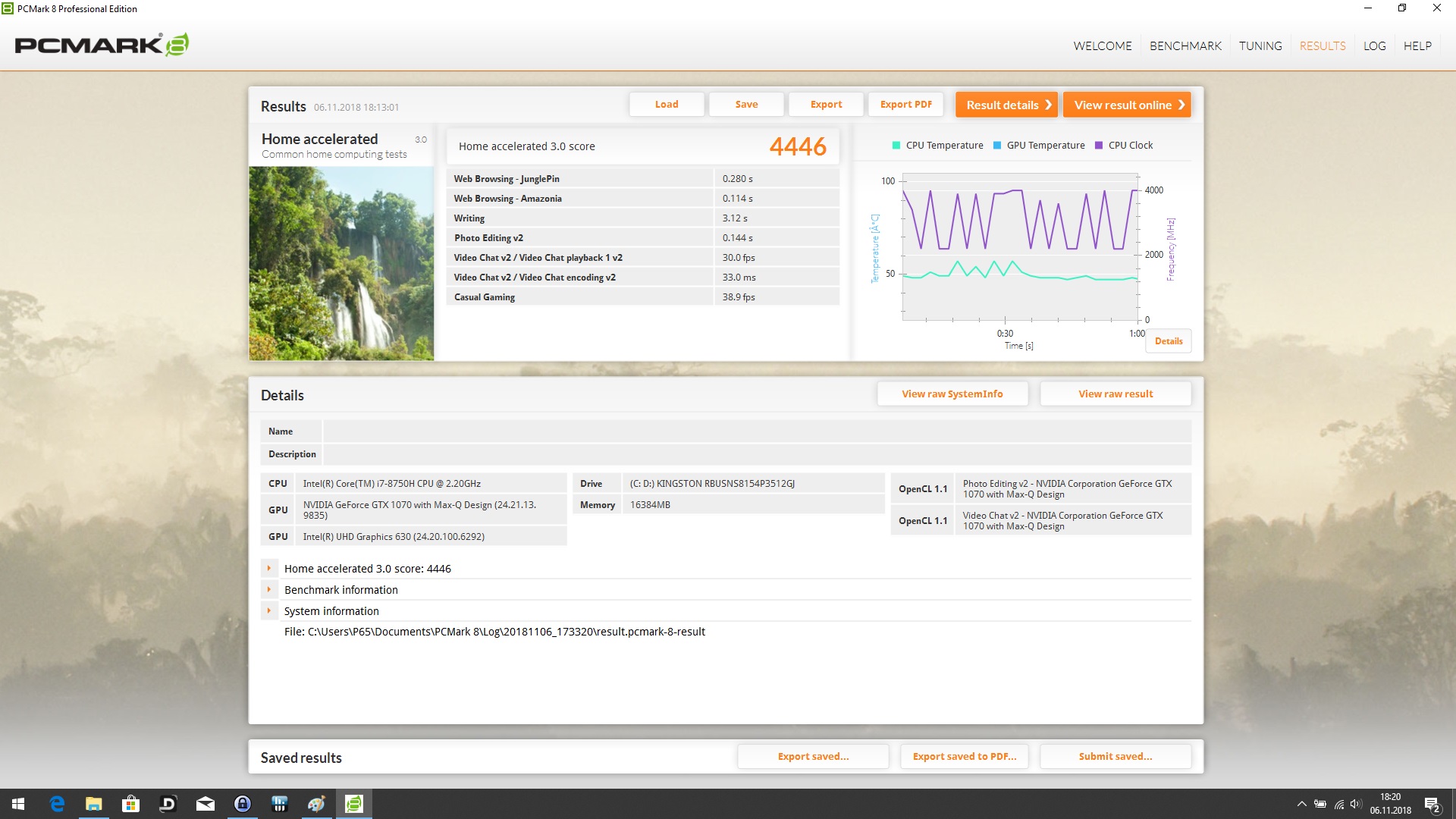Open the Tuning tab
The width and height of the screenshot is (1456, 819).
point(1260,45)
